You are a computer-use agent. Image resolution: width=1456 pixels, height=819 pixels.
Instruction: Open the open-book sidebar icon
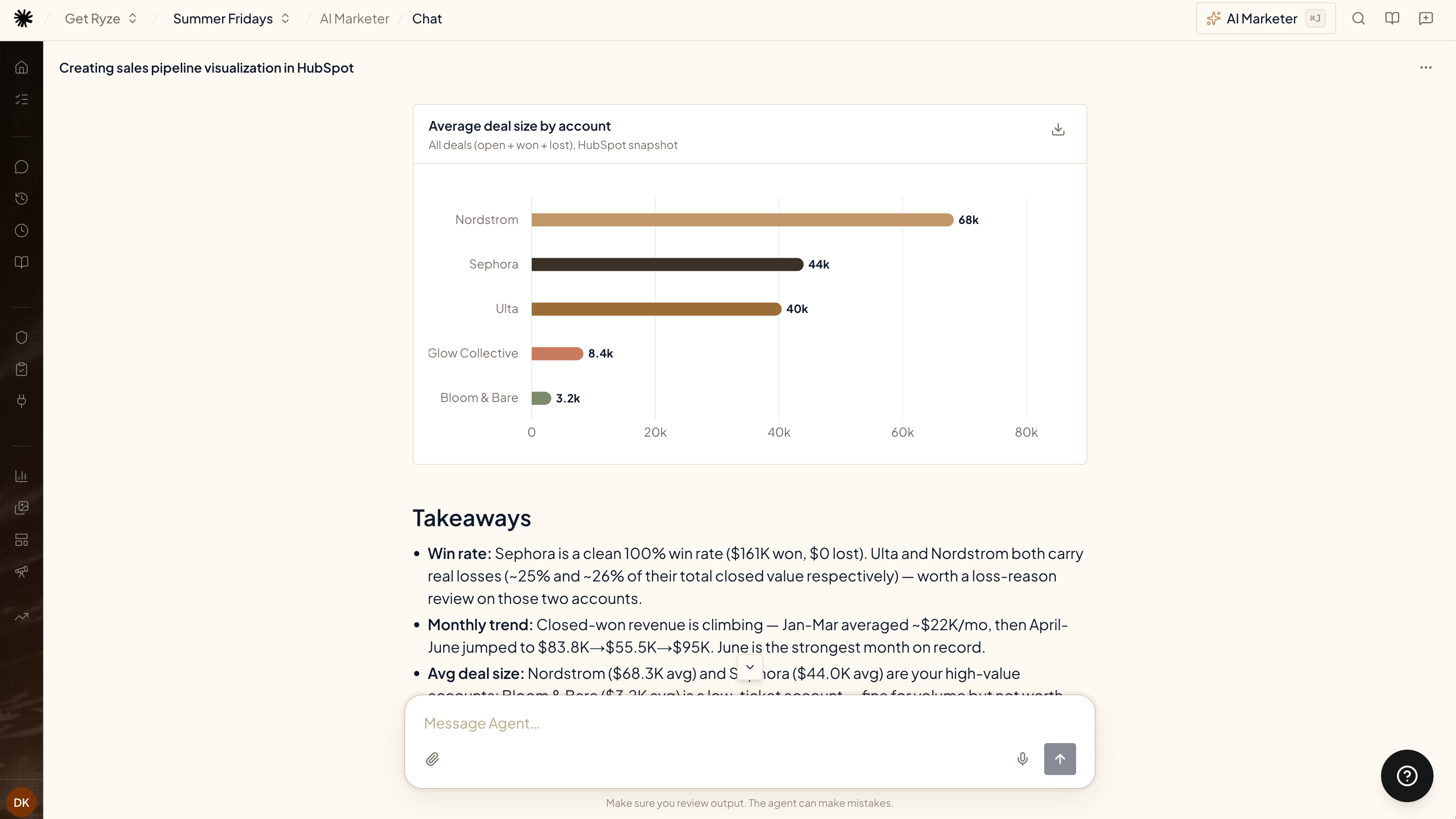point(22,262)
